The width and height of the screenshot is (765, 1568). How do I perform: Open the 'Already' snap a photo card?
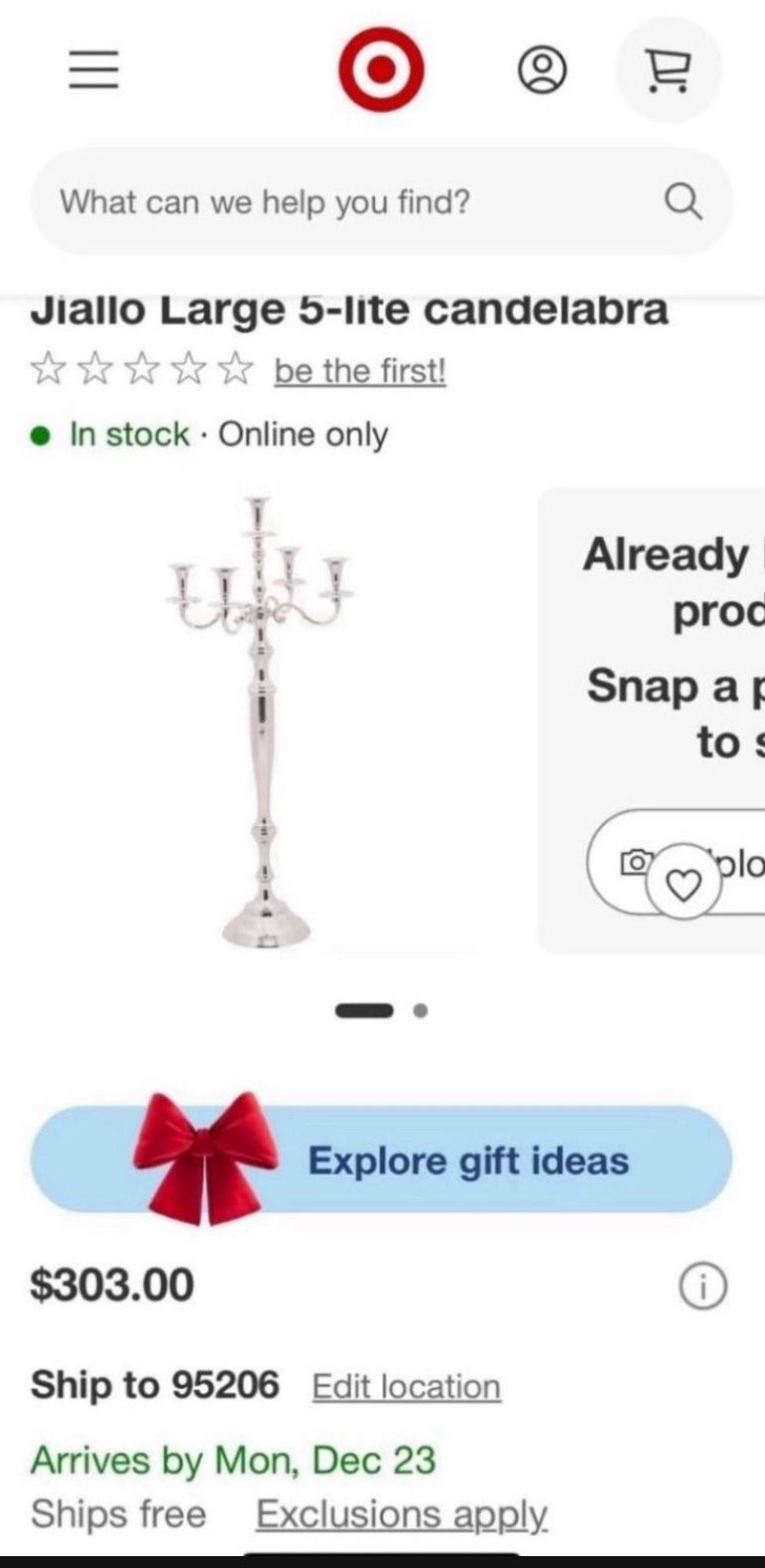coord(652,720)
